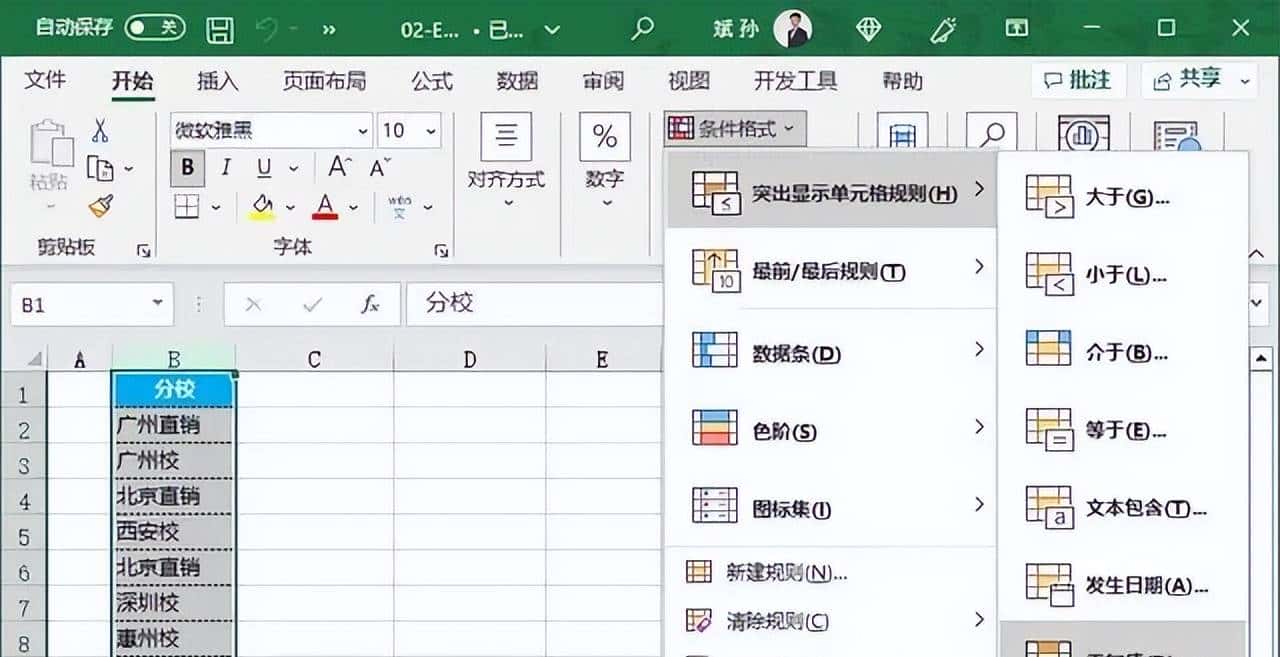Apply bold formatting with the B icon
The height and width of the screenshot is (657, 1280).
tap(186, 169)
